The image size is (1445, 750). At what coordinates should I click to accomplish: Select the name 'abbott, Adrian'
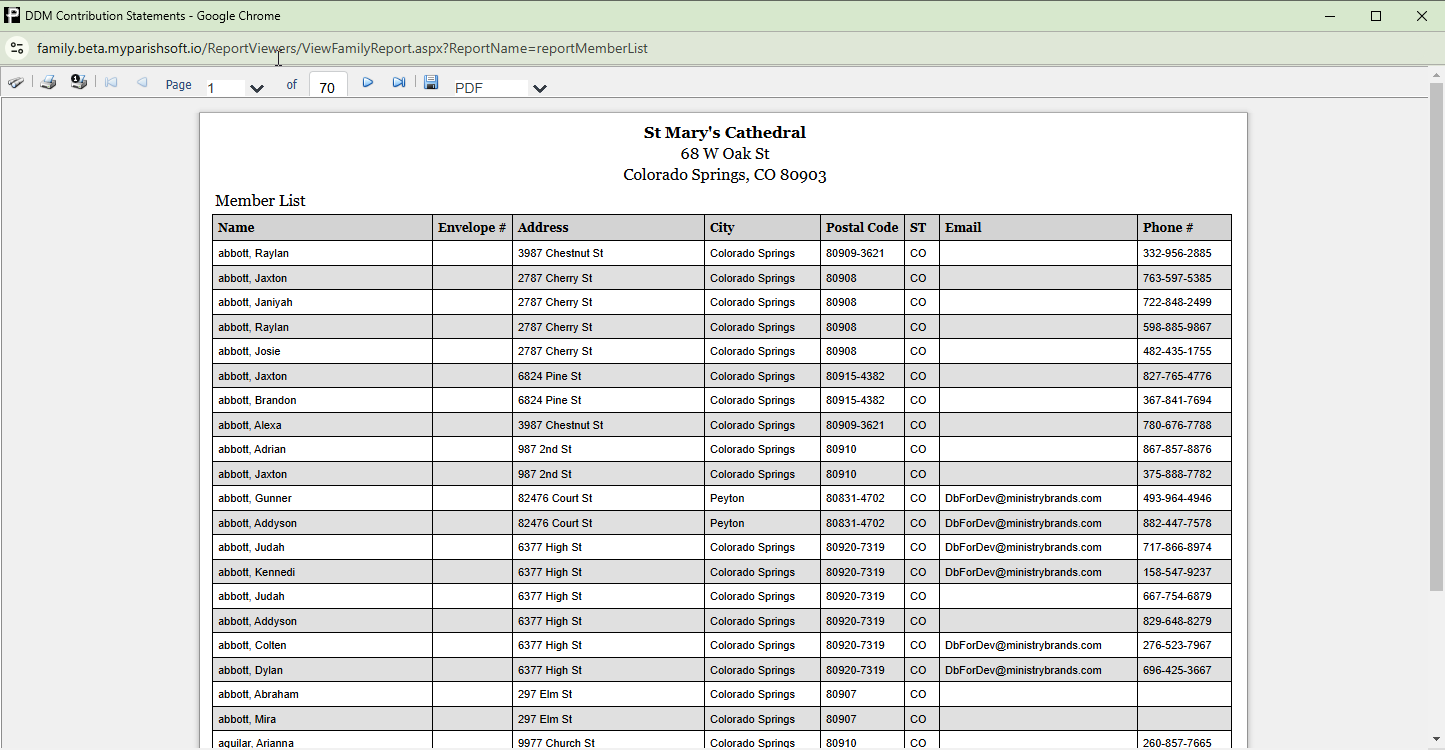[x=252, y=450]
